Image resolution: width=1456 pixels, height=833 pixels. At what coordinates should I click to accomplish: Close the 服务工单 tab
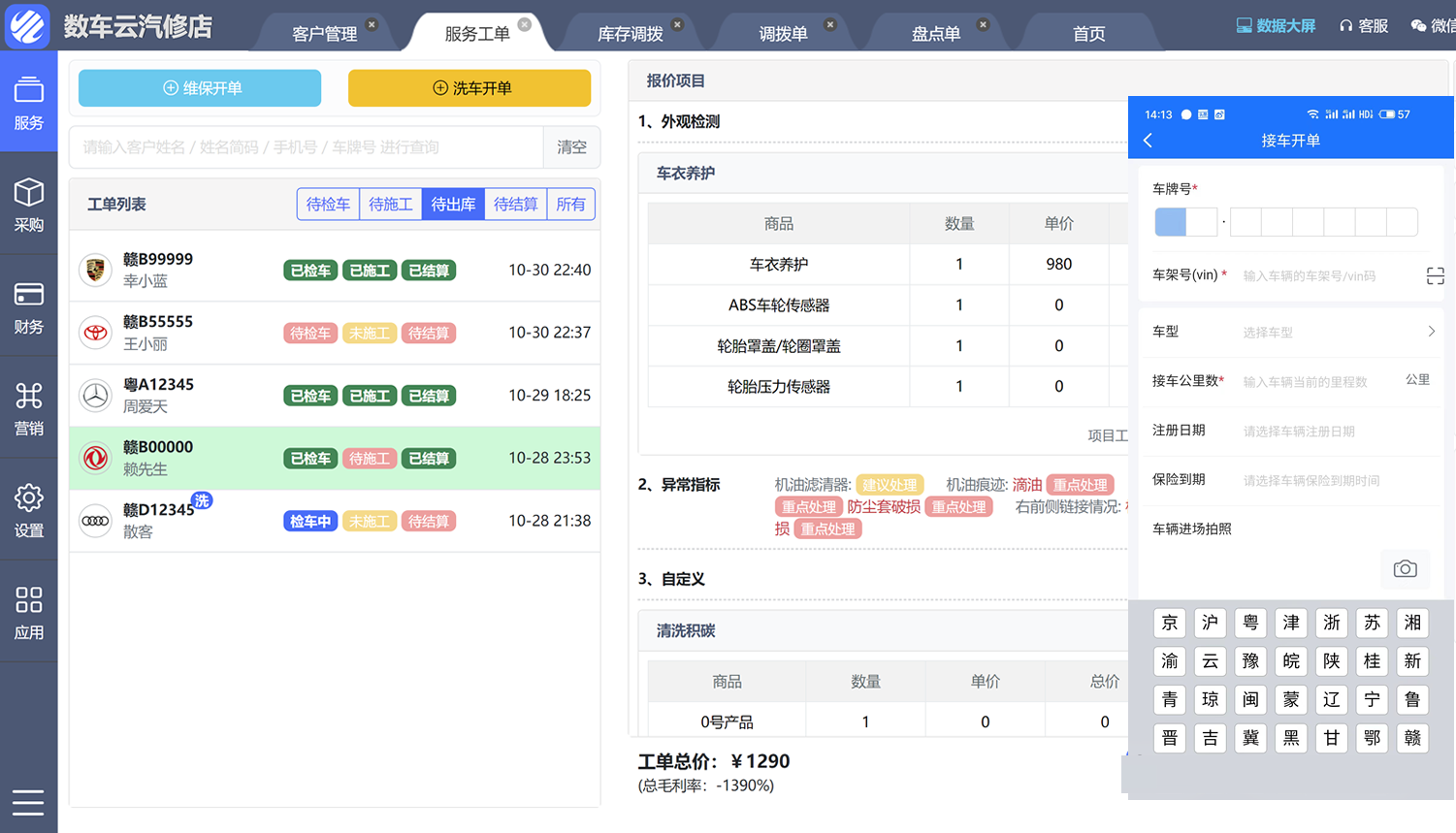pyautogui.click(x=525, y=24)
